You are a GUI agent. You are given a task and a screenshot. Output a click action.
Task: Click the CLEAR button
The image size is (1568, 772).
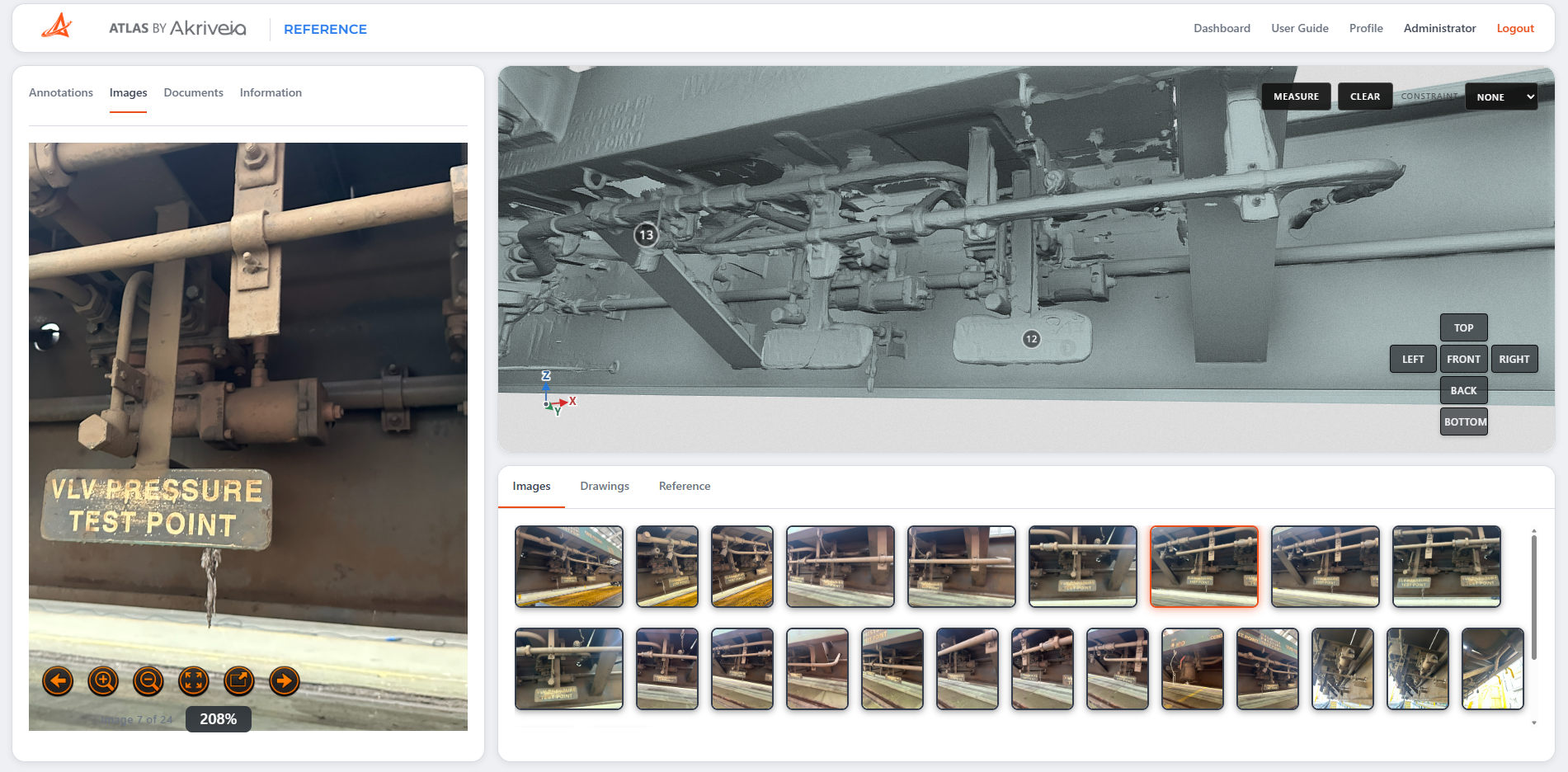[x=1365, y=96]
